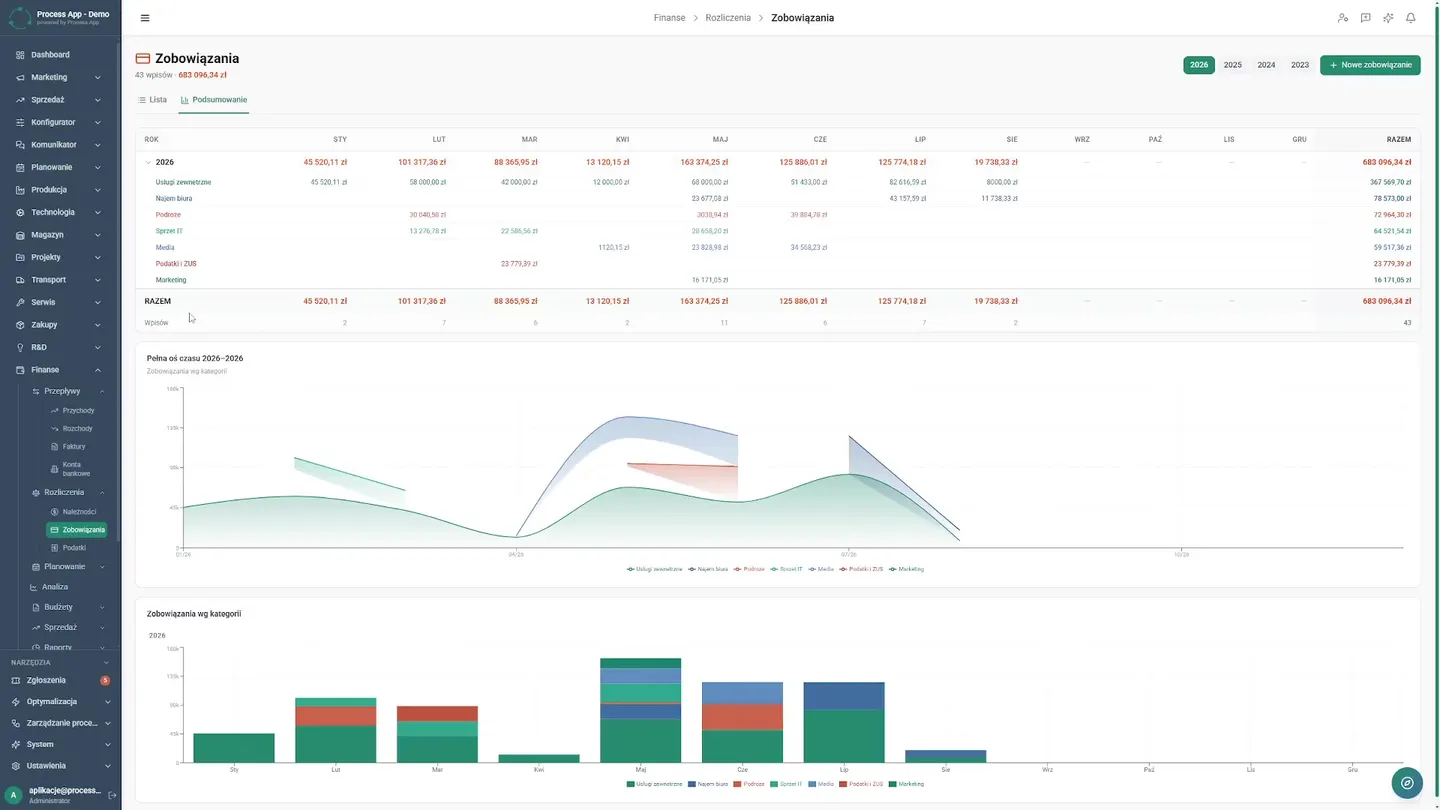Expand the Ustawienia menu
The height and width of the screenshot is (810, 1440).
[60, 766]
